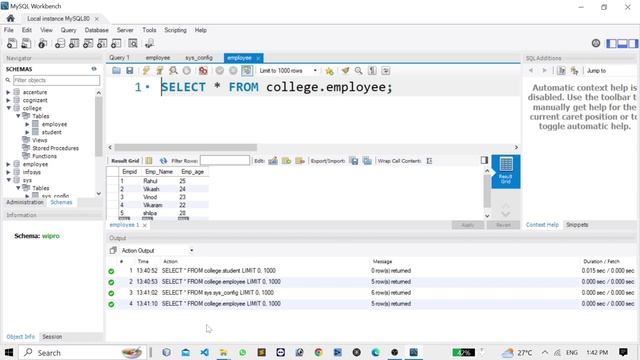Expand the accenture schema
Image resolution: width=640 pixels, height=360 pixels.
click(8, 92)
